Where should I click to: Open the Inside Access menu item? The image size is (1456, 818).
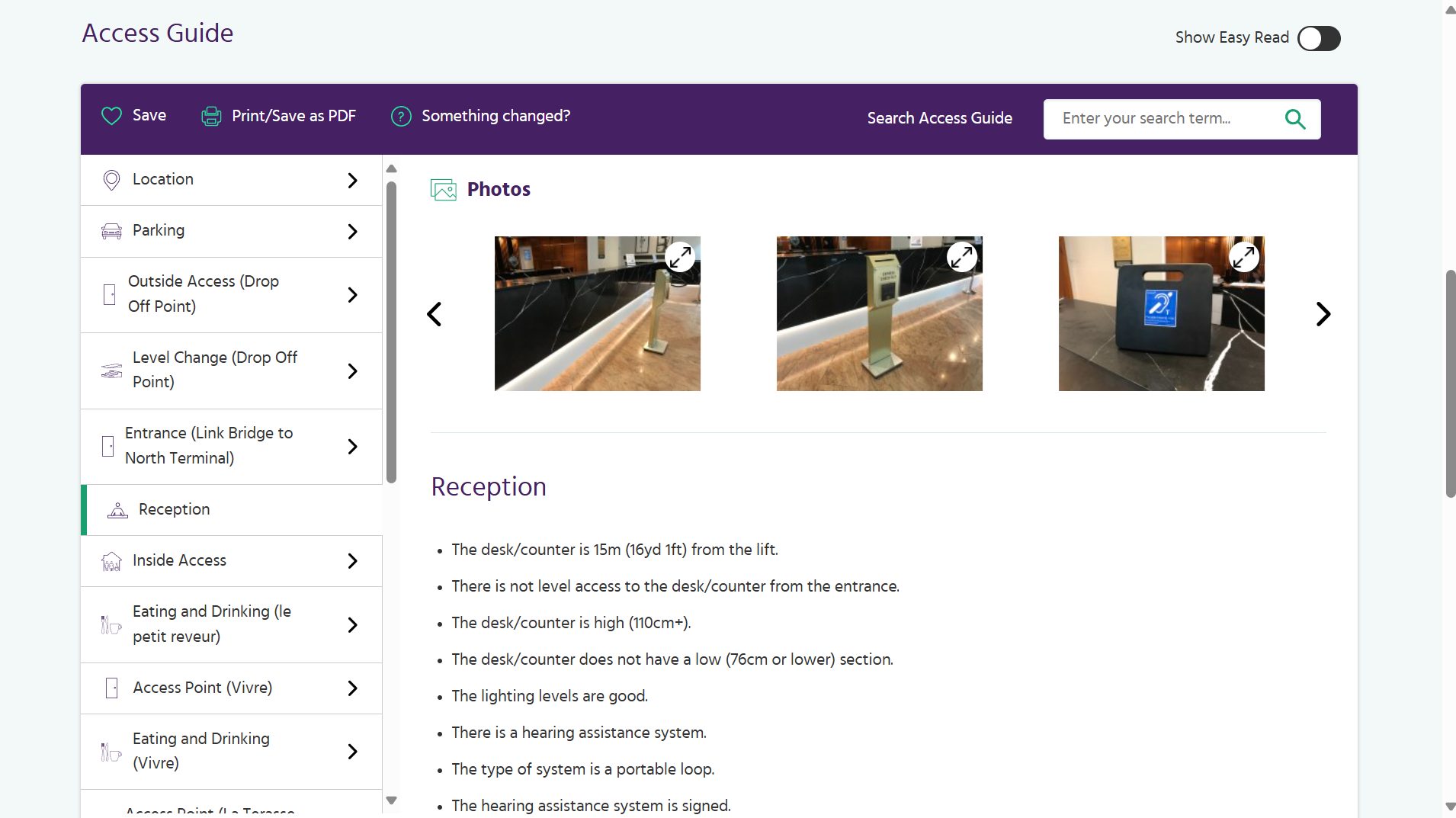point(231,561)
